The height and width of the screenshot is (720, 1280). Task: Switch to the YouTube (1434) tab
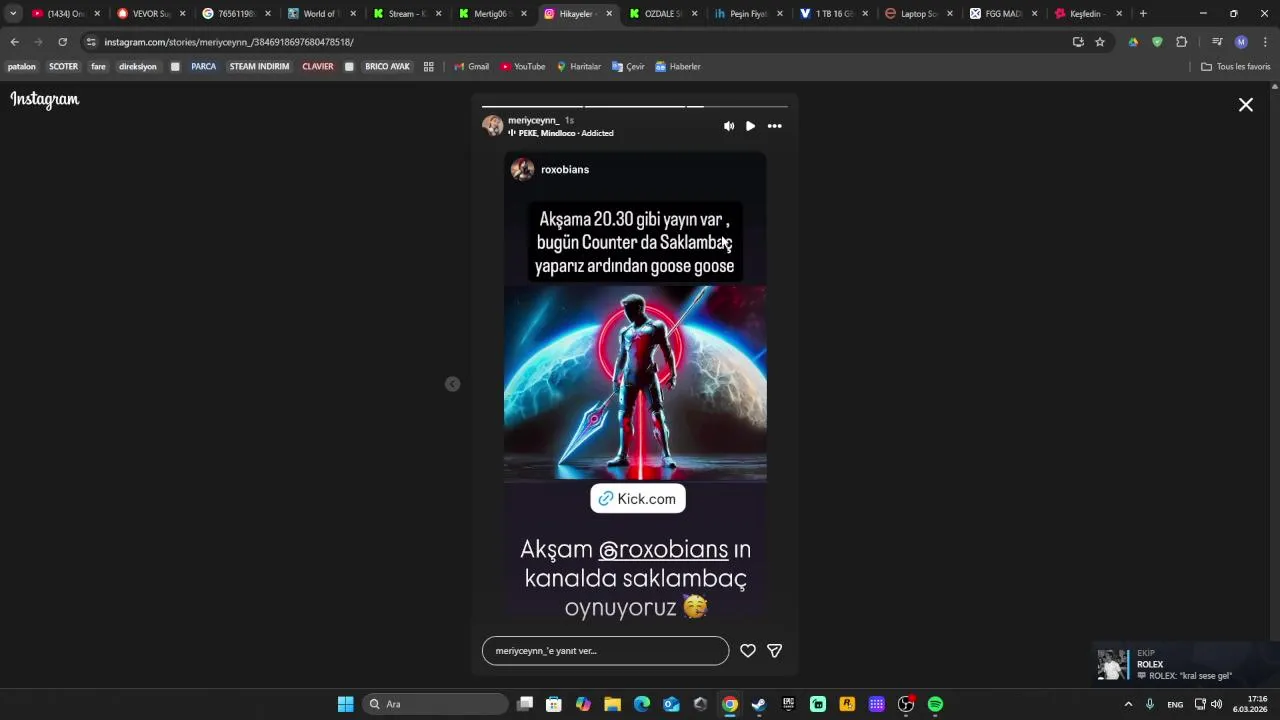click(x=67, y=14)
